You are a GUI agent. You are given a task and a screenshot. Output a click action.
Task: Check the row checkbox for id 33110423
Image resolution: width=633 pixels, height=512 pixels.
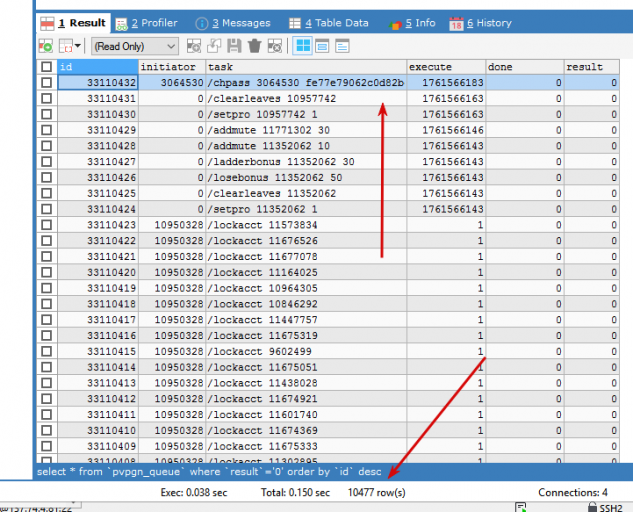(x=46, y=225)
